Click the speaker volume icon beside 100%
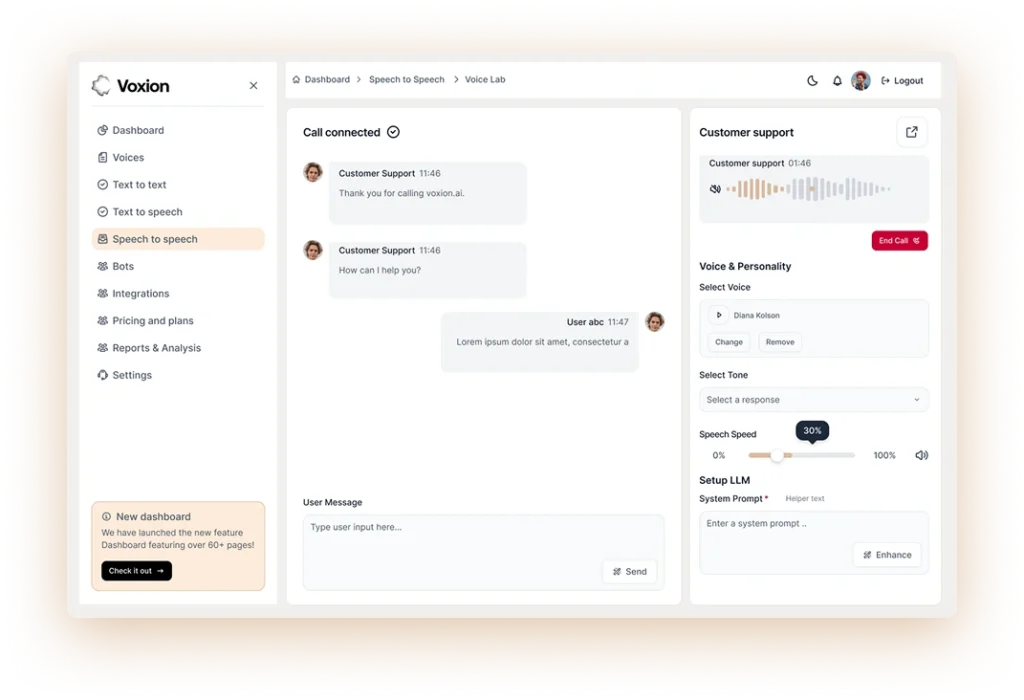Screen dimensions: 1024x700 921,455
